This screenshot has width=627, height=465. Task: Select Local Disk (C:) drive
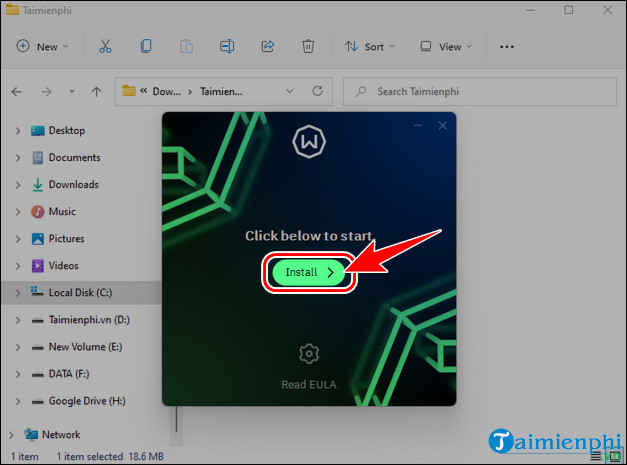(81, 293)
